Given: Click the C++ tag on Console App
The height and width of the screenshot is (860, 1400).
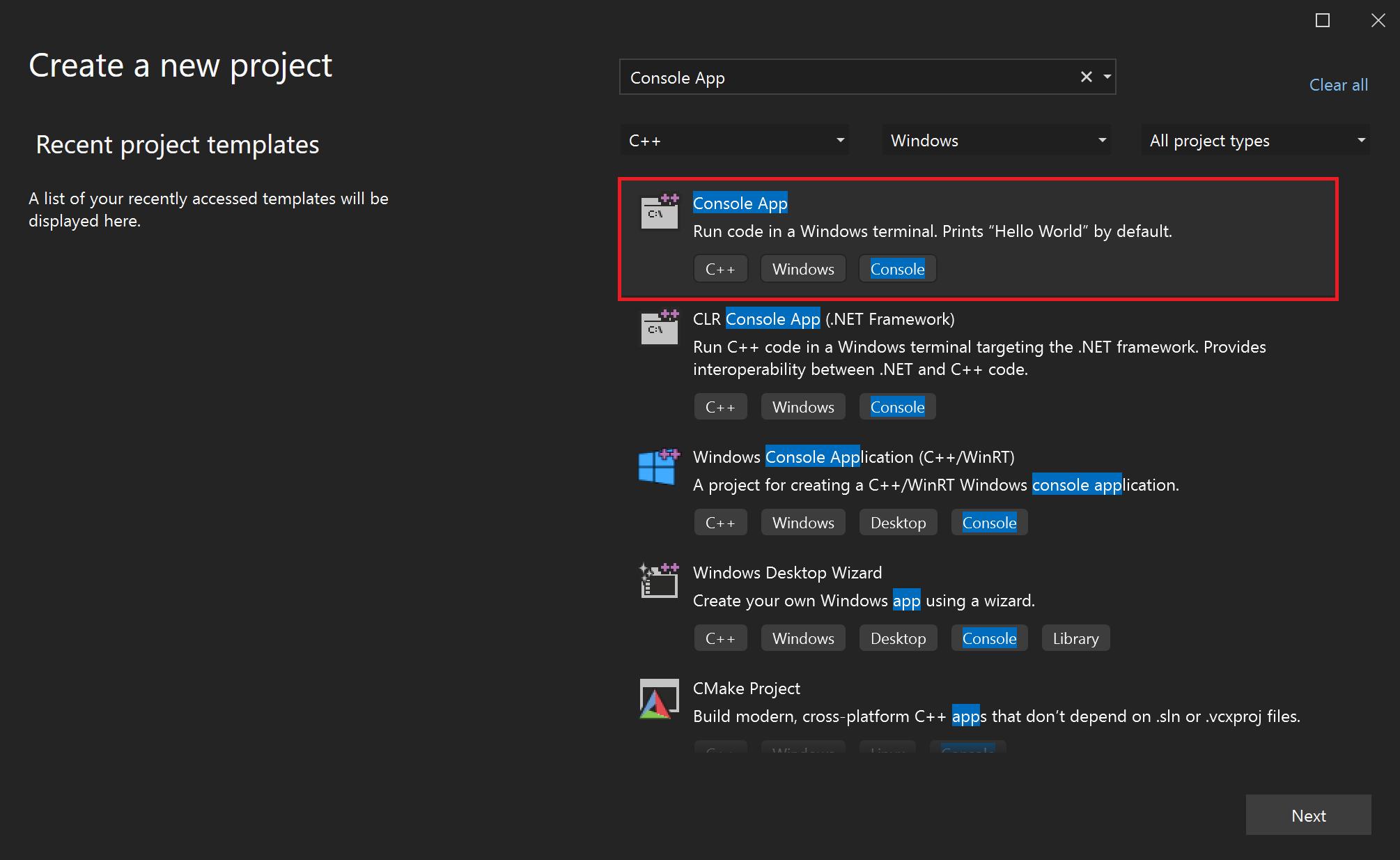Looking at the screenshot, I should coord(720,269).
